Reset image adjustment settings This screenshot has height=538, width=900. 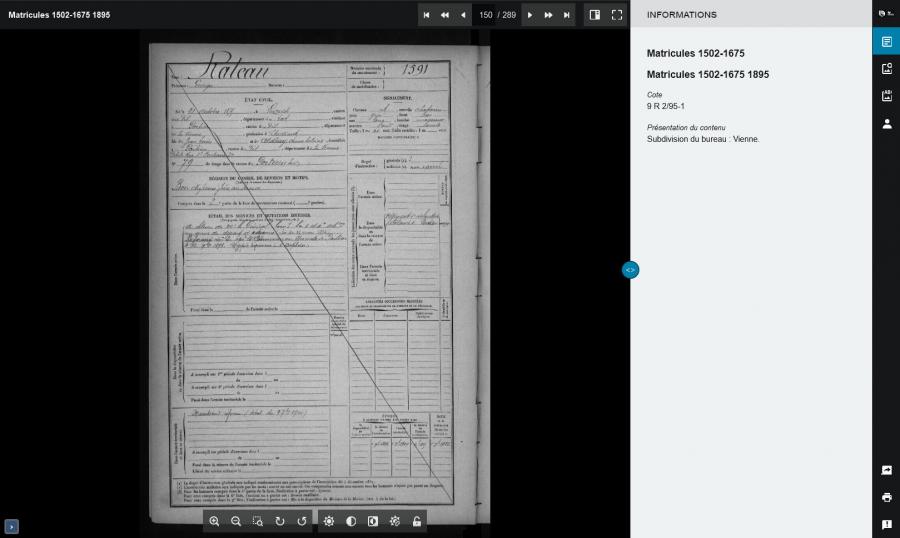[x=395, y=521]
